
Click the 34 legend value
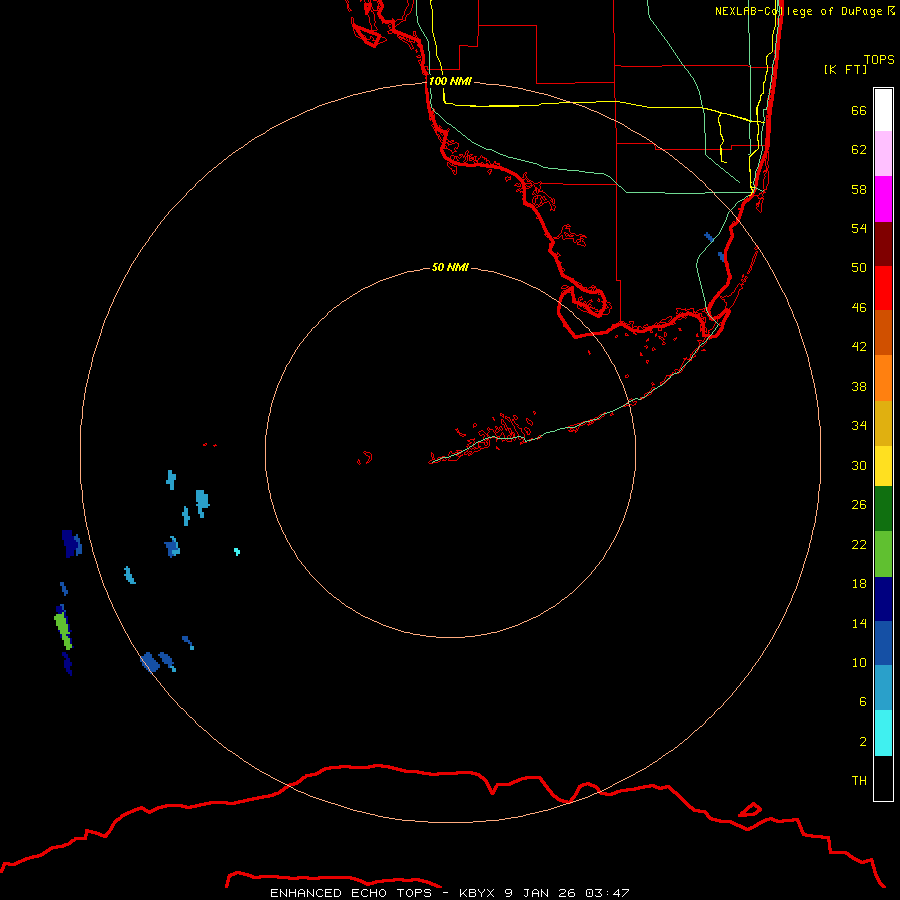click(859, 425)
